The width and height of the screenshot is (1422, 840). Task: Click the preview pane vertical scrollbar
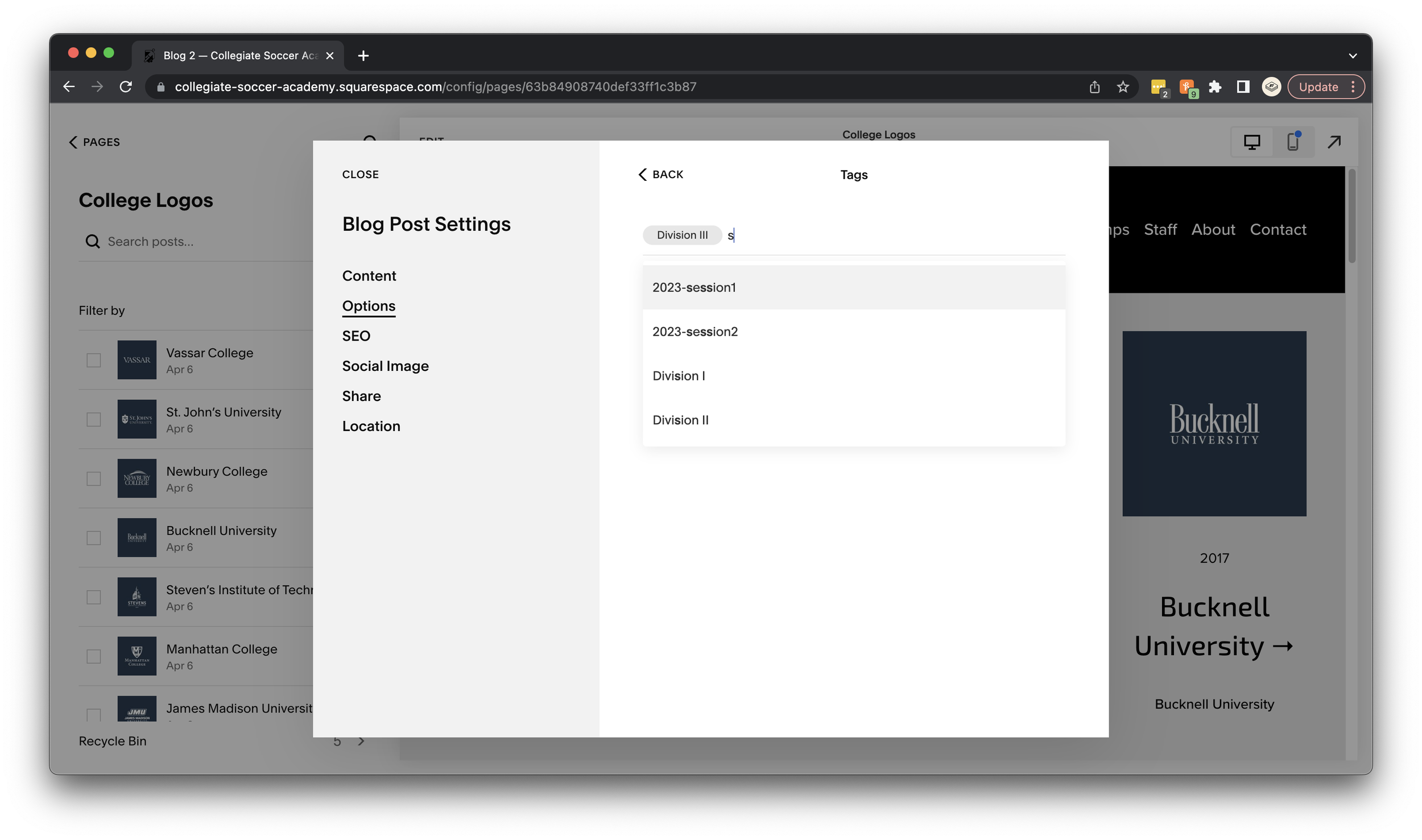pos(1351,216)
